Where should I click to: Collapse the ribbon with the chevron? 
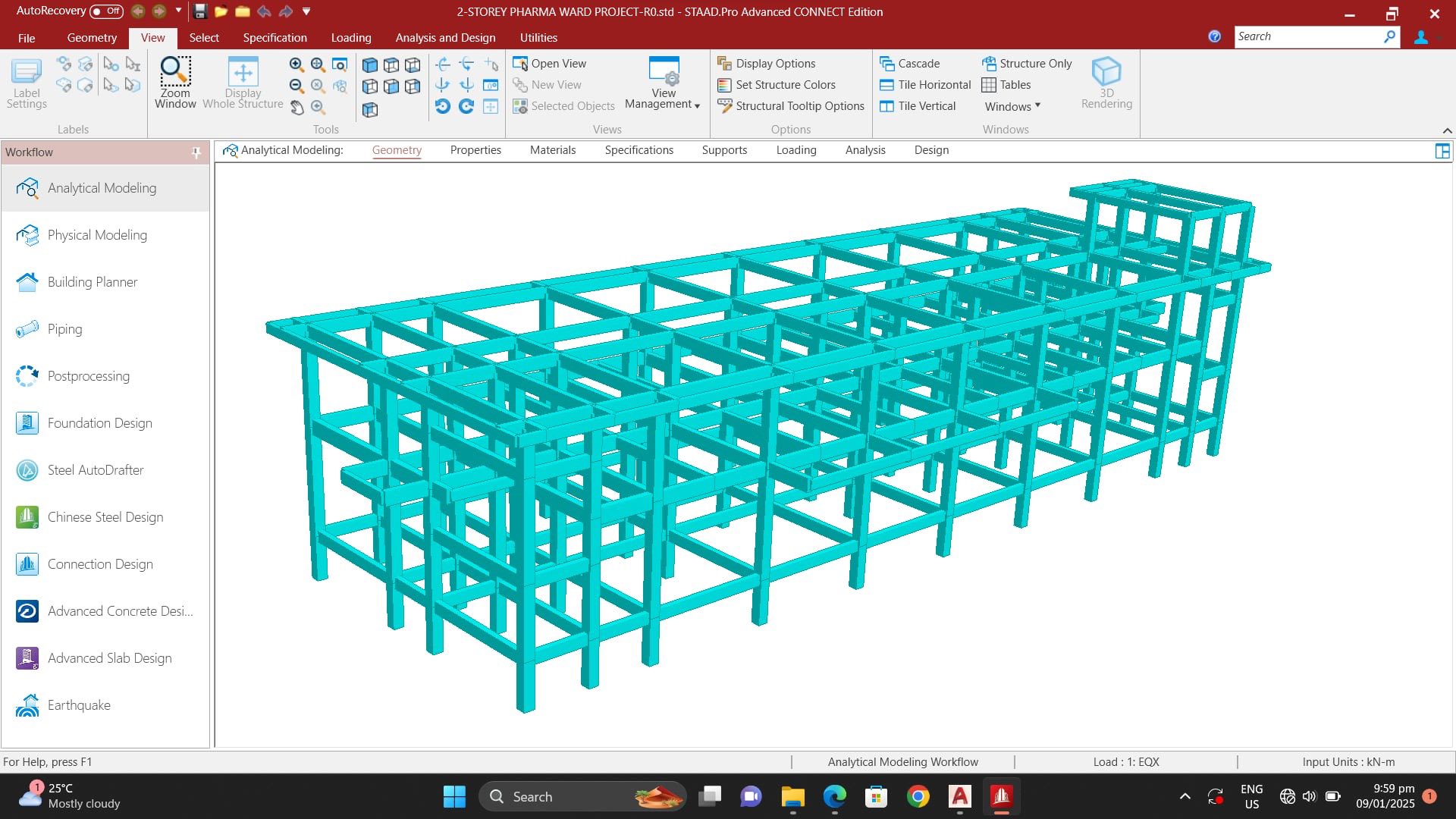coord(1447,130)
